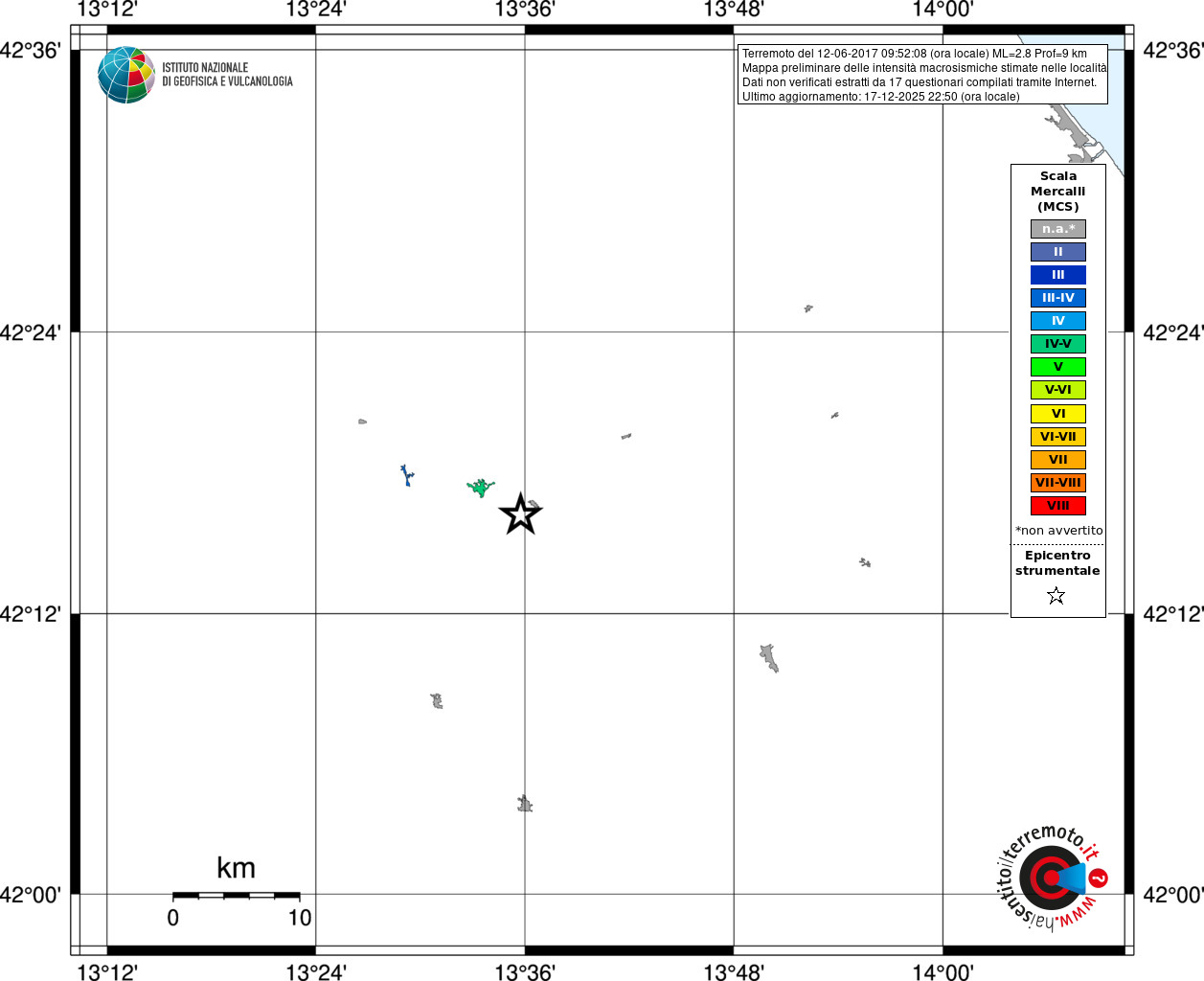Screen dimensions: 1204x981
Task: Click the bottom axis label 13°24'
Action: (316, 971)
